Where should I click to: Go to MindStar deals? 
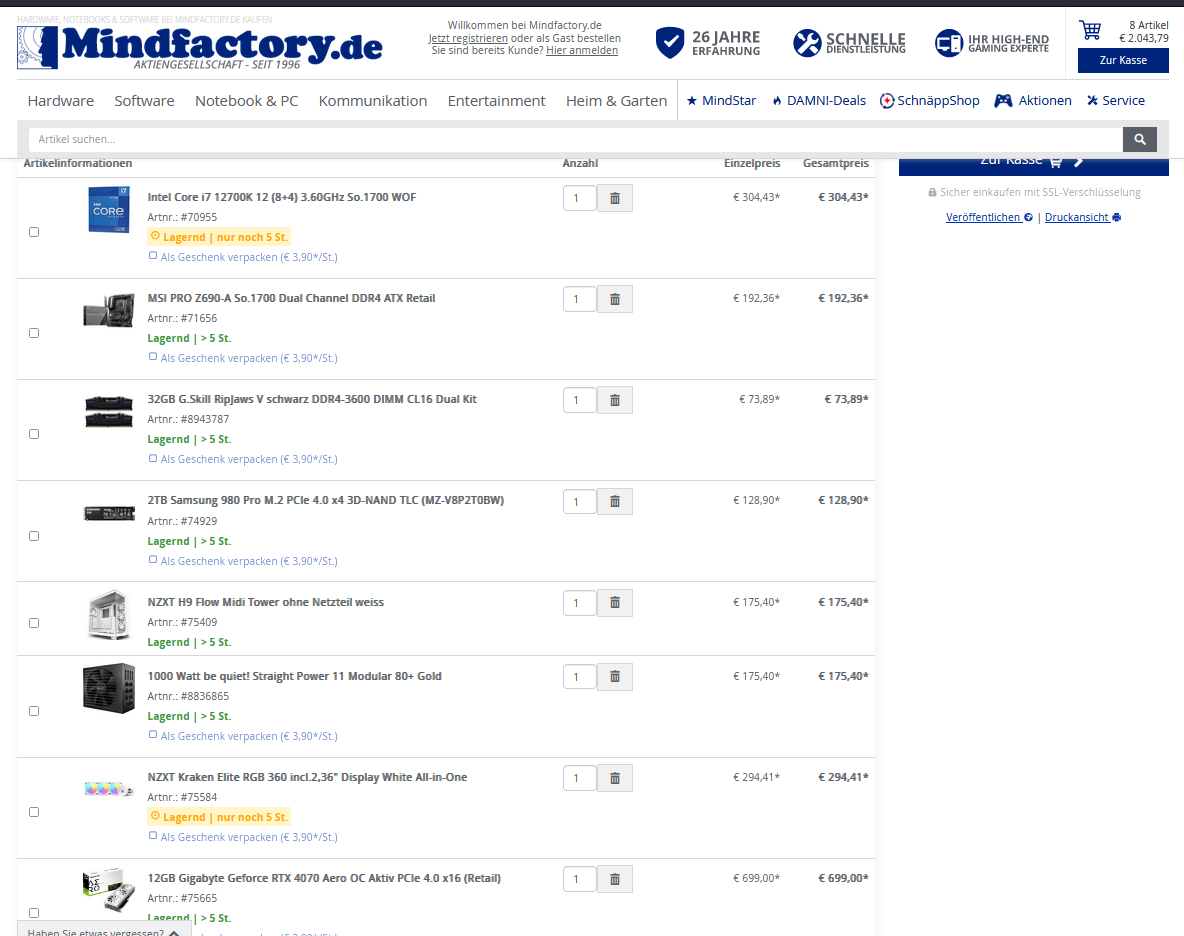(721, 100)
